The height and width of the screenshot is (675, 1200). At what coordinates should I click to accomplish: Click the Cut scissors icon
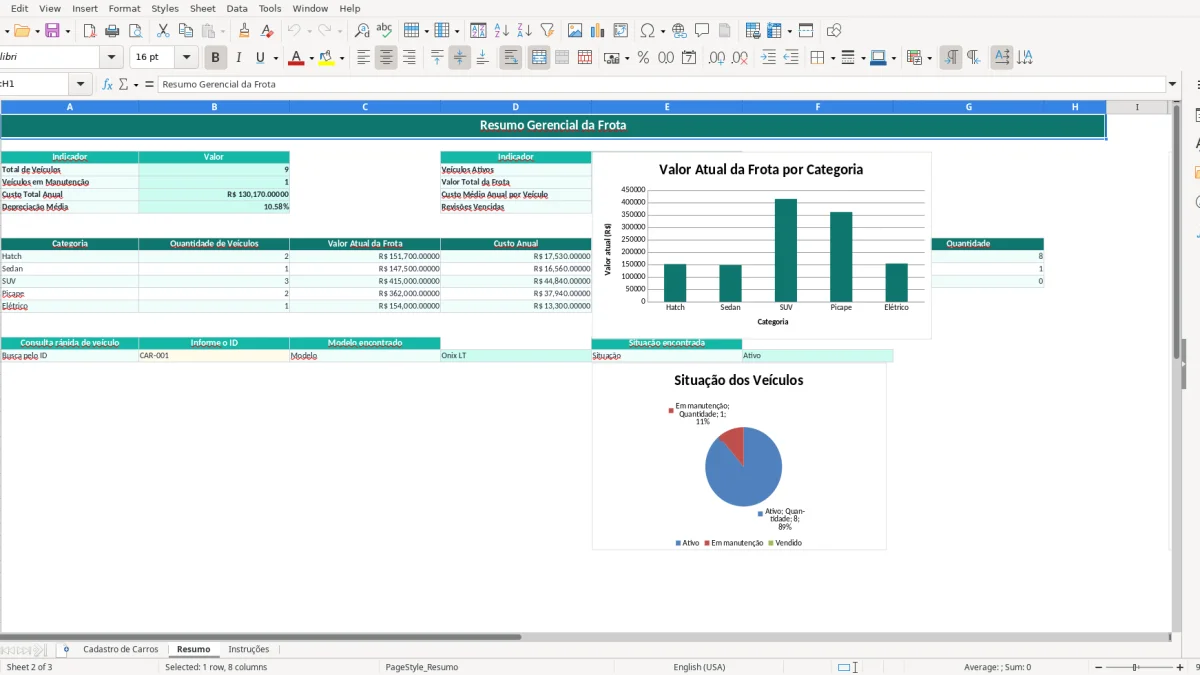pos(163,31)
